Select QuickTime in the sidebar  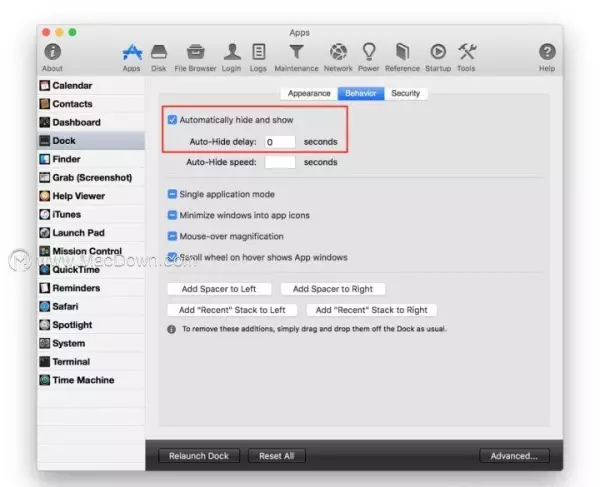click(91, 269)
